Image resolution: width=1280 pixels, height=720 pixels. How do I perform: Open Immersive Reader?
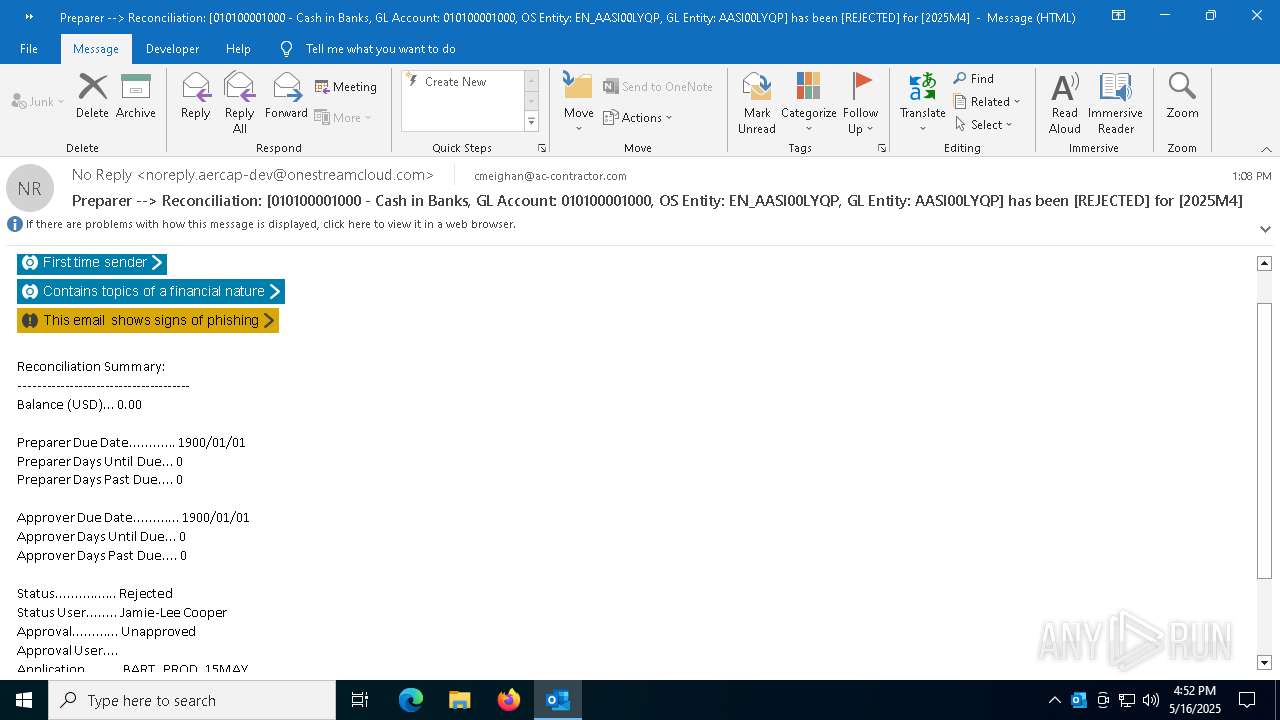(x=1115, y=103)
